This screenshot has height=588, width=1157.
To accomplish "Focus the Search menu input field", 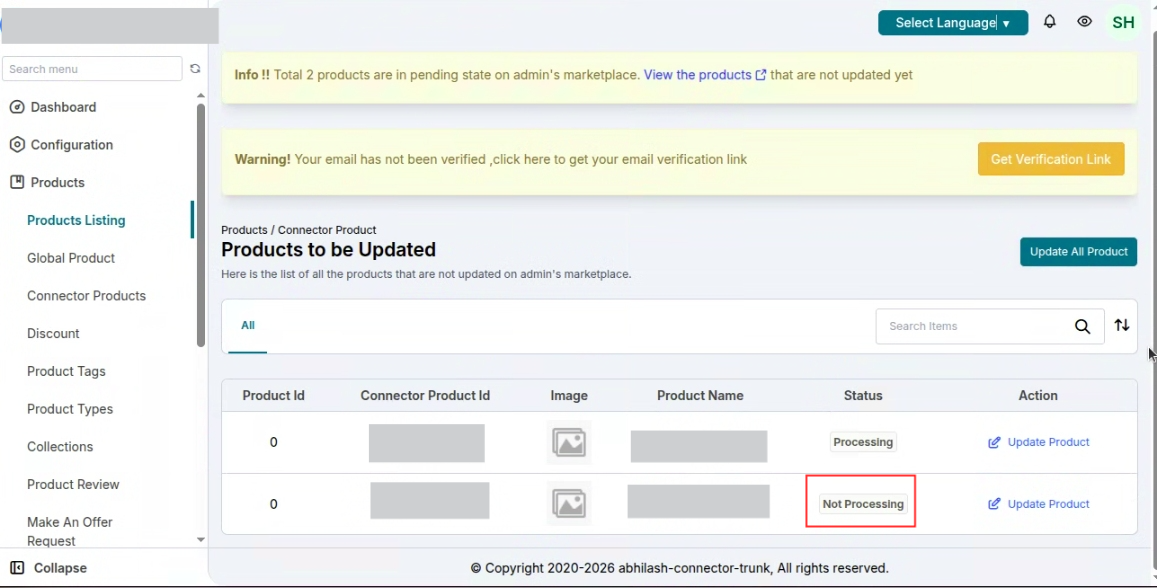I will point(92,69).
